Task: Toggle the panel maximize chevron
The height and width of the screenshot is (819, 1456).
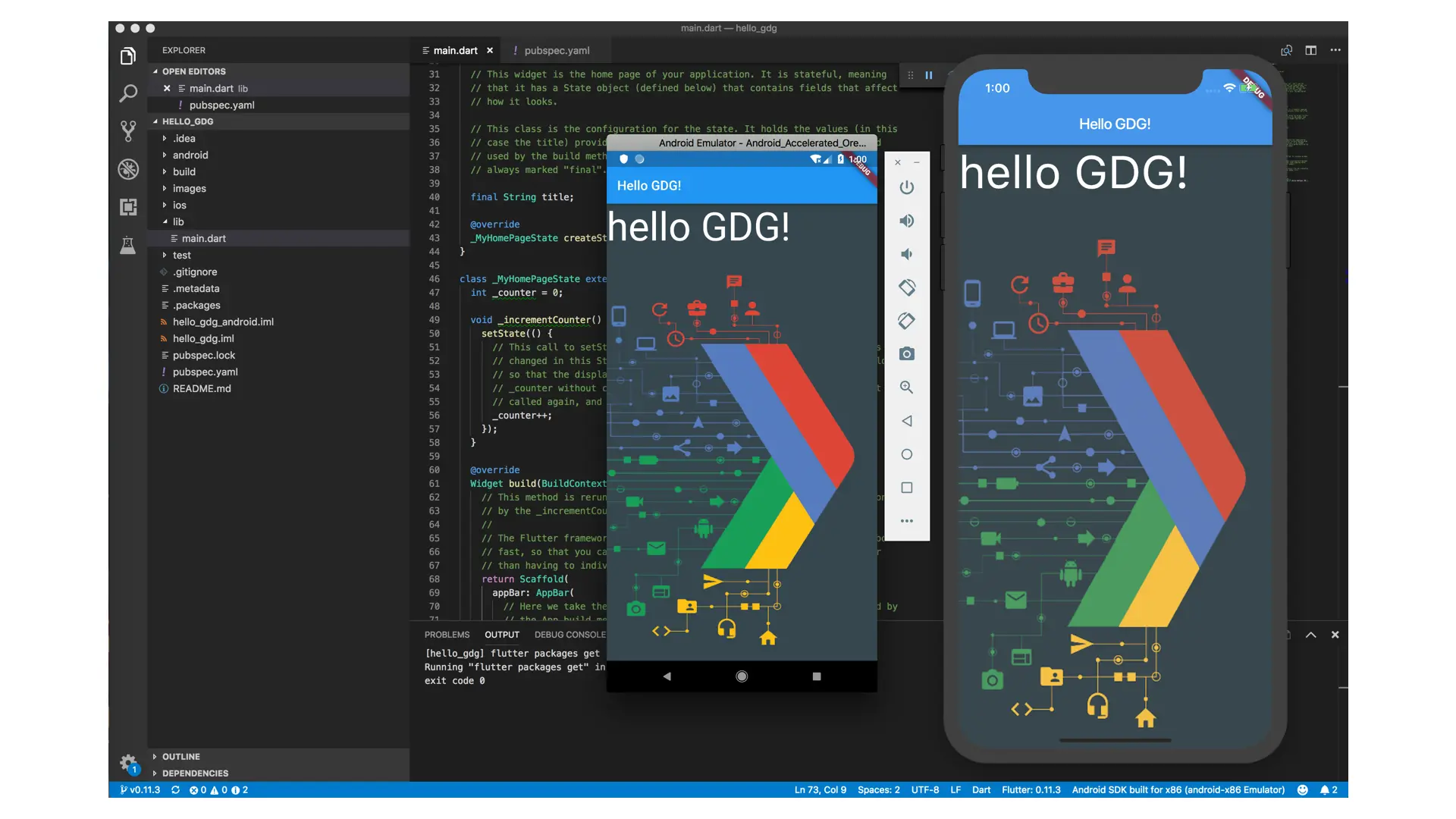Action: (1310, 635)
